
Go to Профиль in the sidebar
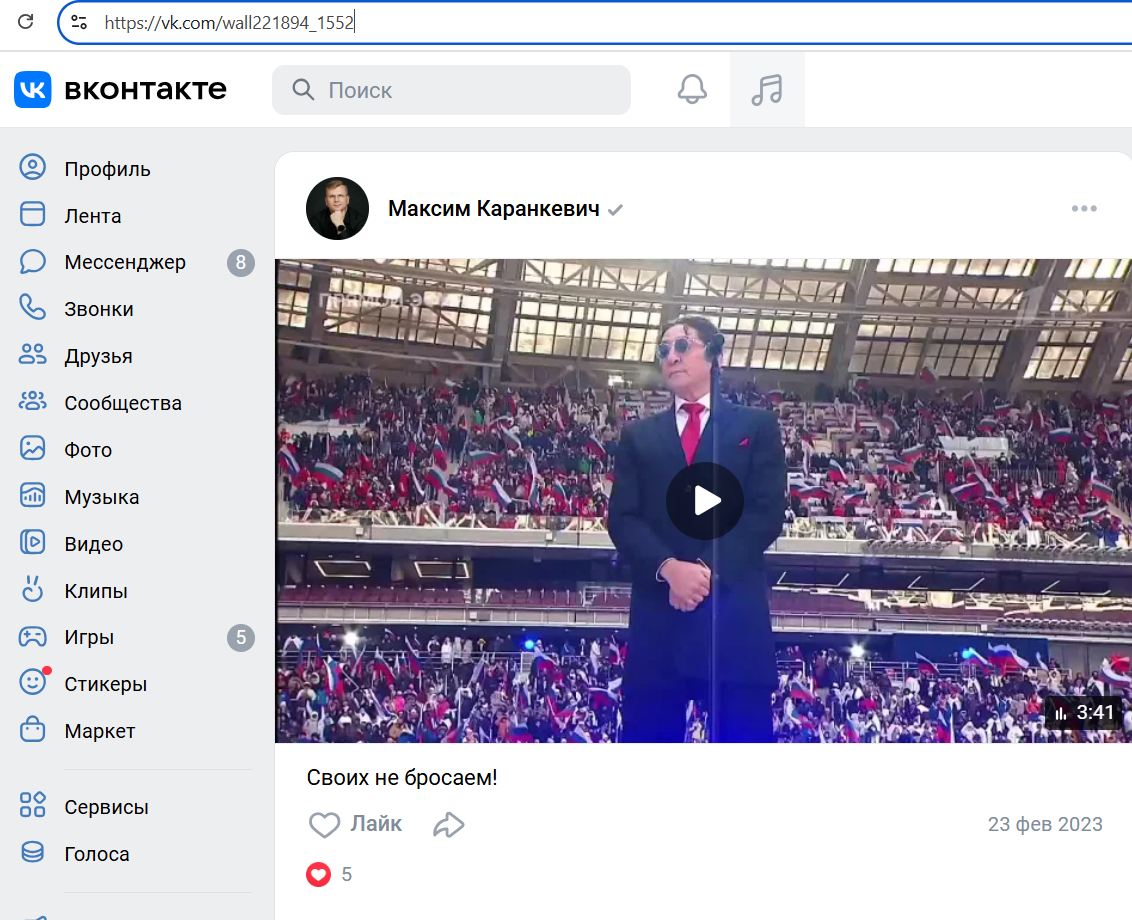(x=107, y=169)
